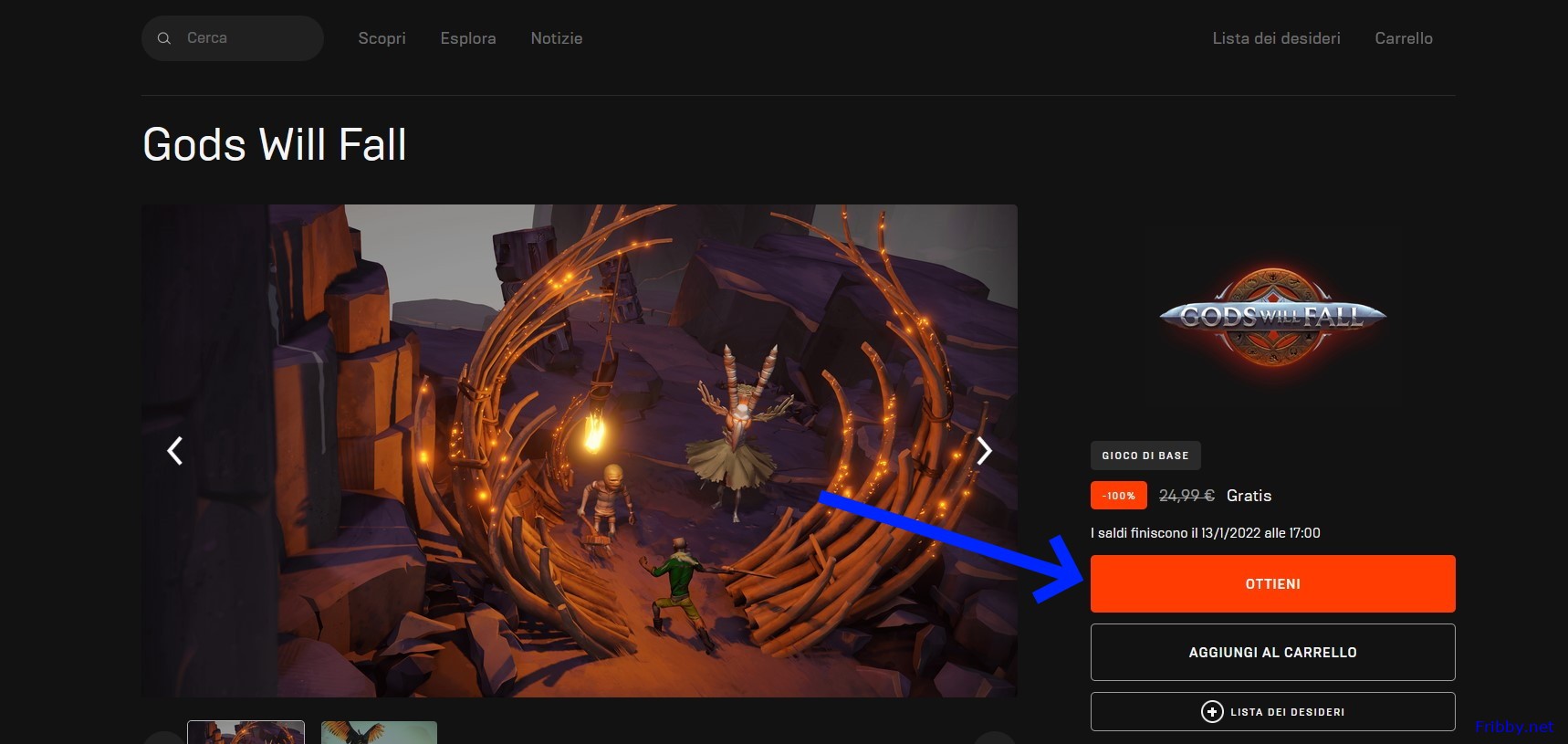Click the crossed-out 24,99 € price
This screenshot has width=1568, height=744.
coord(1186,496)
